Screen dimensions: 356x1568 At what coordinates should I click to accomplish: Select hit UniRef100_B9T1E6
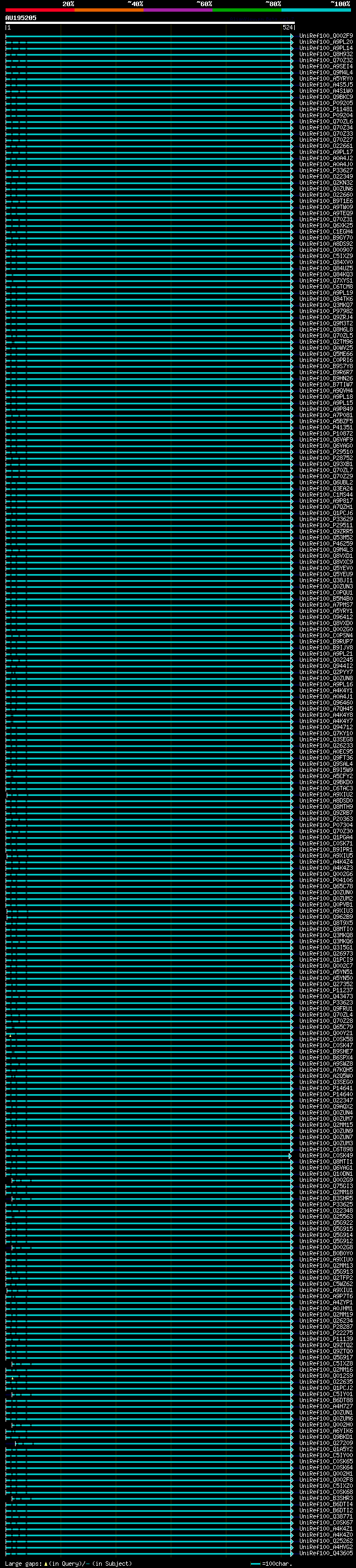(x=325, y=201)
